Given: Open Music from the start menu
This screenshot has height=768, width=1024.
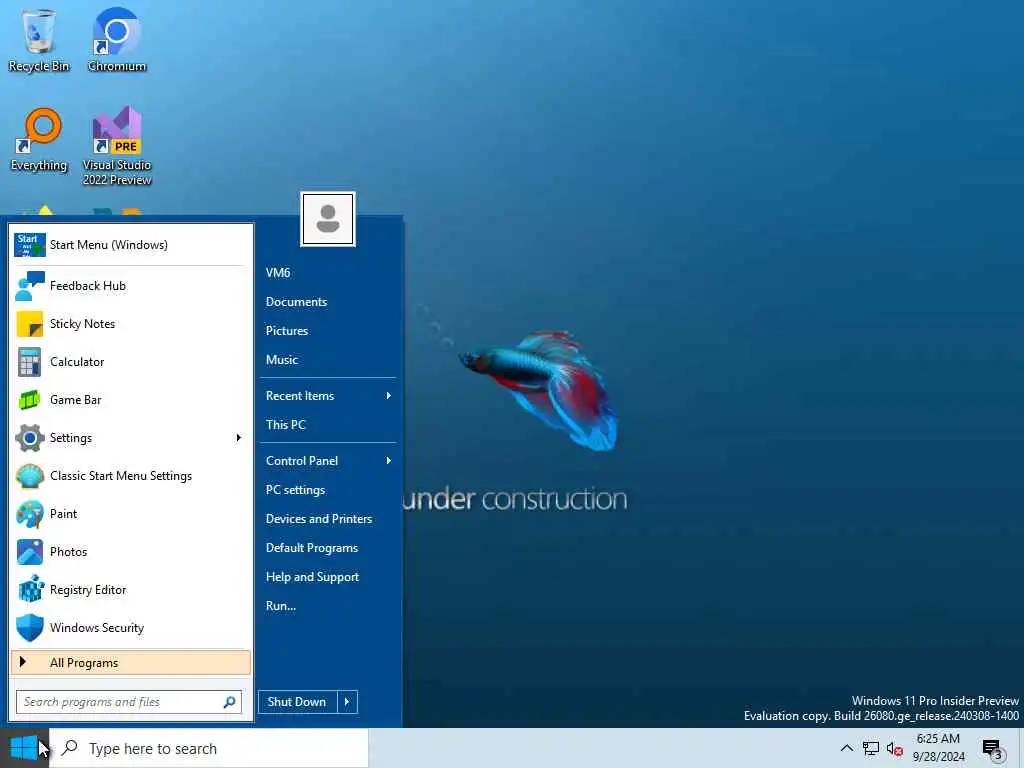Looking at the screenshot, I should [x=281, y=360].
